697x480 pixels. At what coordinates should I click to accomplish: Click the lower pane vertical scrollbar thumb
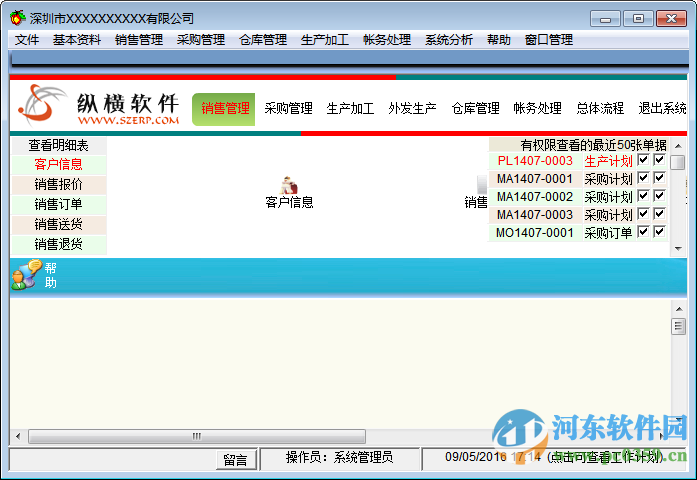pyautogui.click(x=678, y=327)
